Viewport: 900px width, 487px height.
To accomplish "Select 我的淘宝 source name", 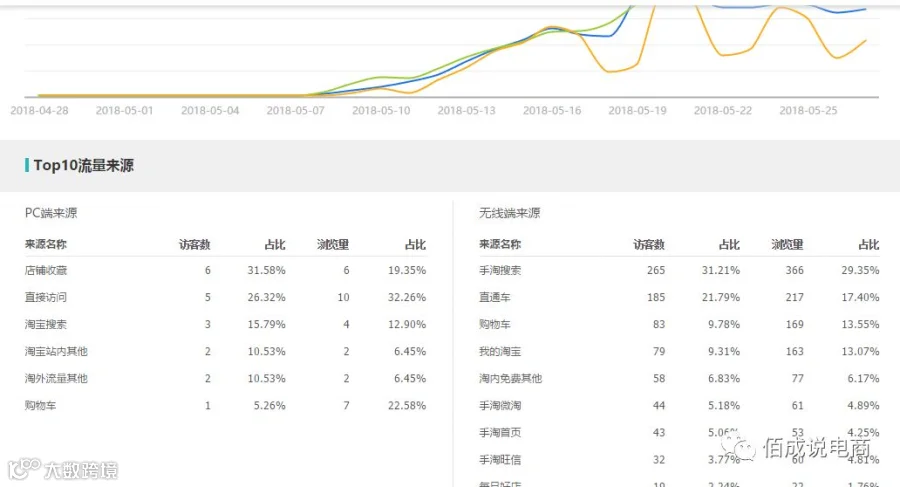I will click(x=500, y=351).
